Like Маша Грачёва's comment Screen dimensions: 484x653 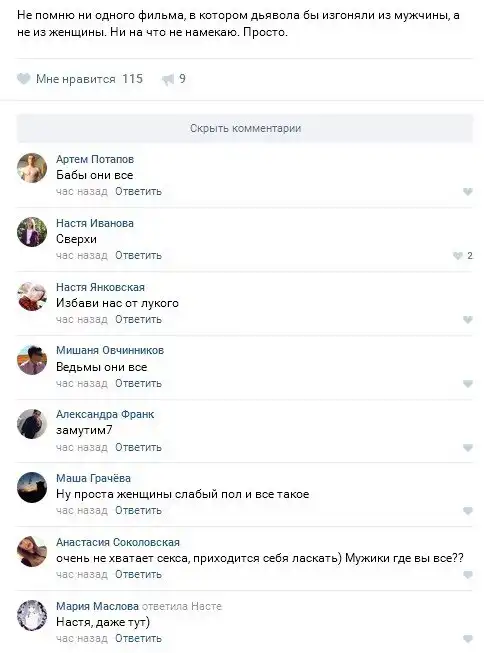467,511
